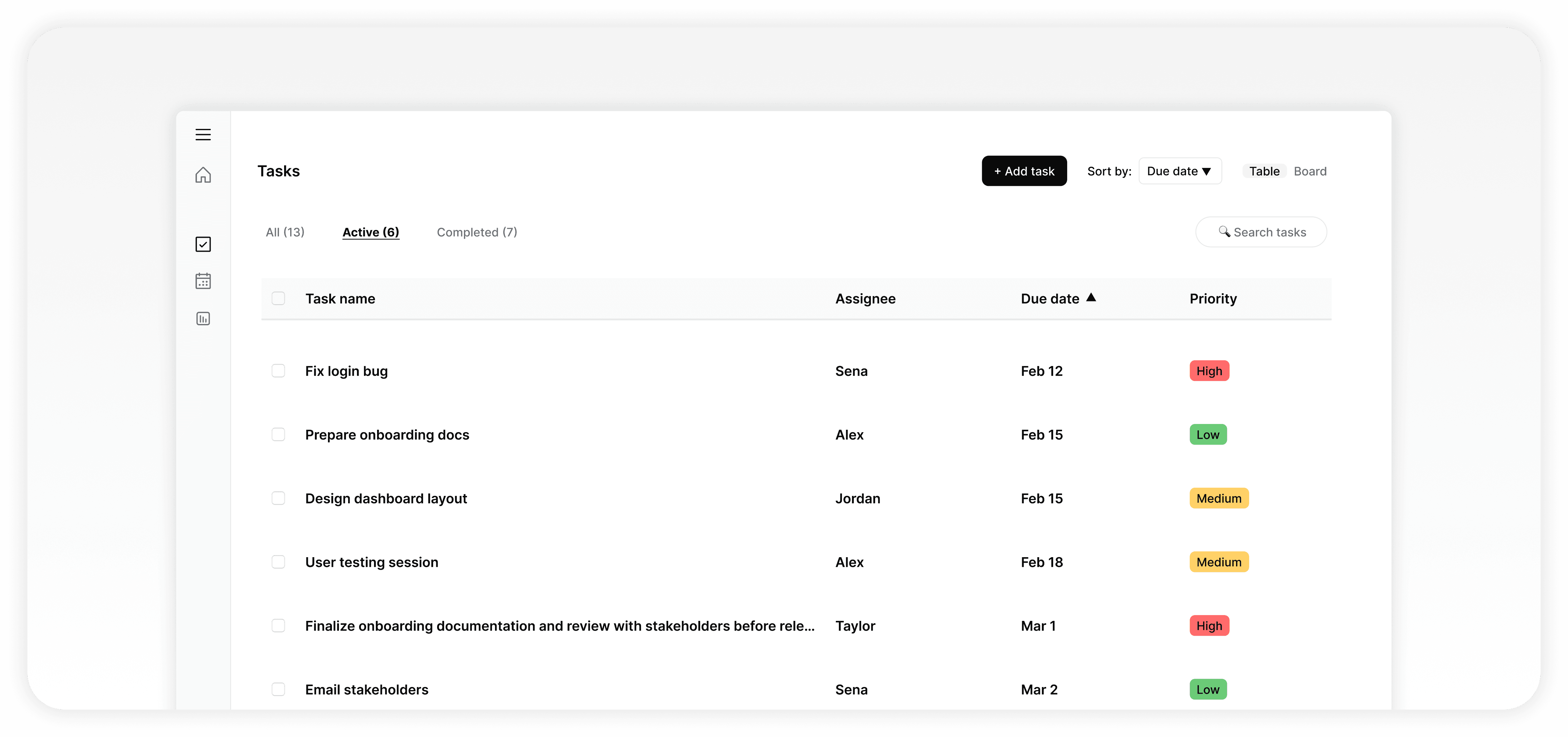Image resolution: width=1568 pixels, height=737 pixels.
Task: Go to Home via sidebar icon
Action: [x=203, y=175]
